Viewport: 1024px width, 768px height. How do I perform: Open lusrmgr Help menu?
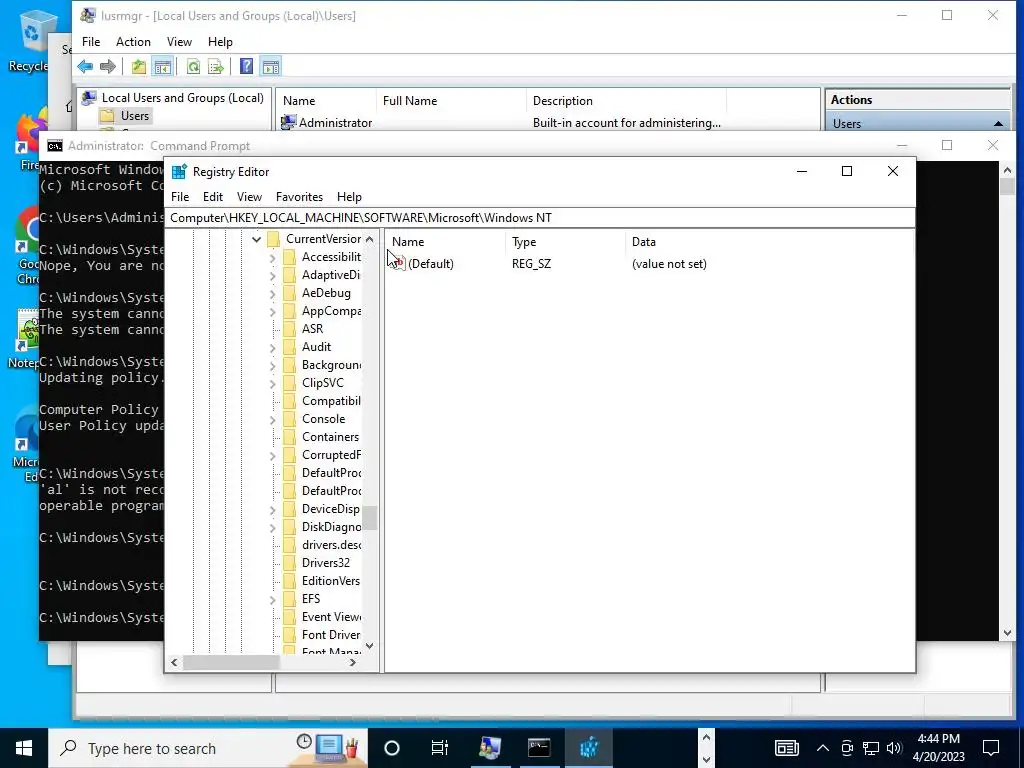click(x=220, y=42)
